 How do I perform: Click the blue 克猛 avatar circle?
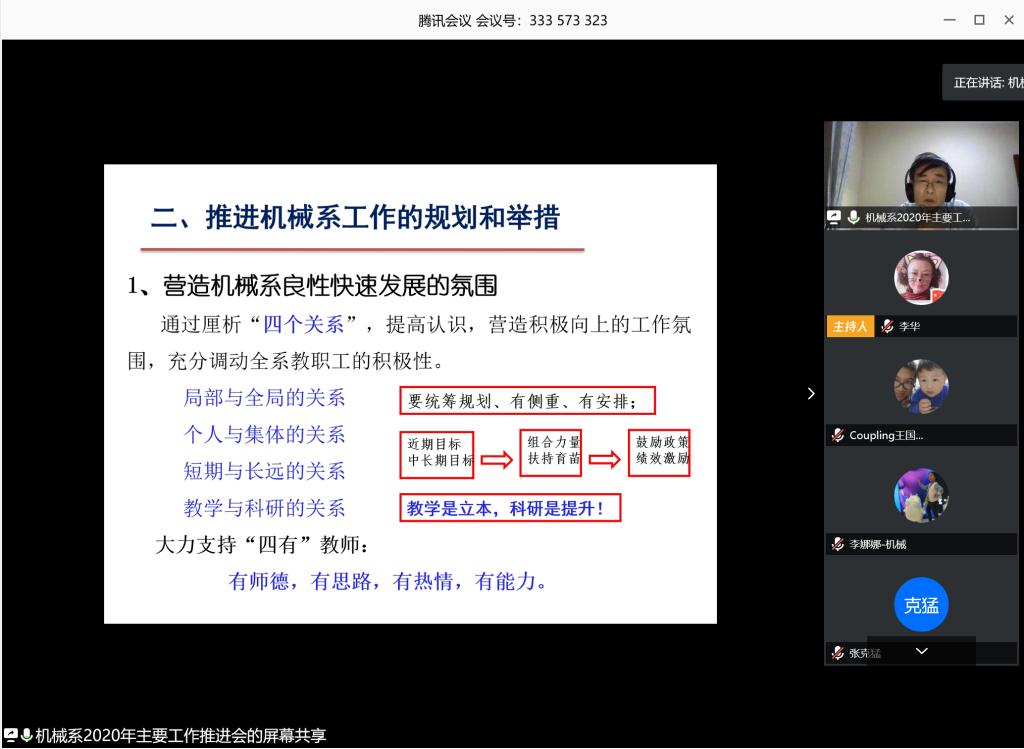pyautogui.click(x=920, y=604)
